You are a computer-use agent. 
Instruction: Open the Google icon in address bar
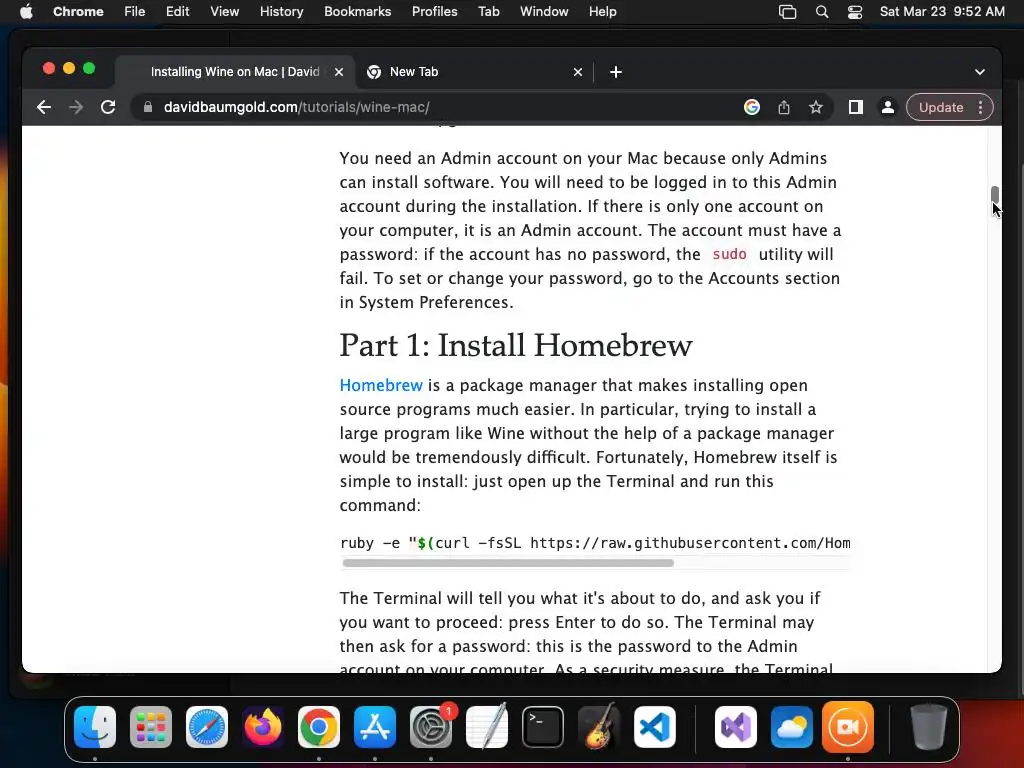point(752,107)
